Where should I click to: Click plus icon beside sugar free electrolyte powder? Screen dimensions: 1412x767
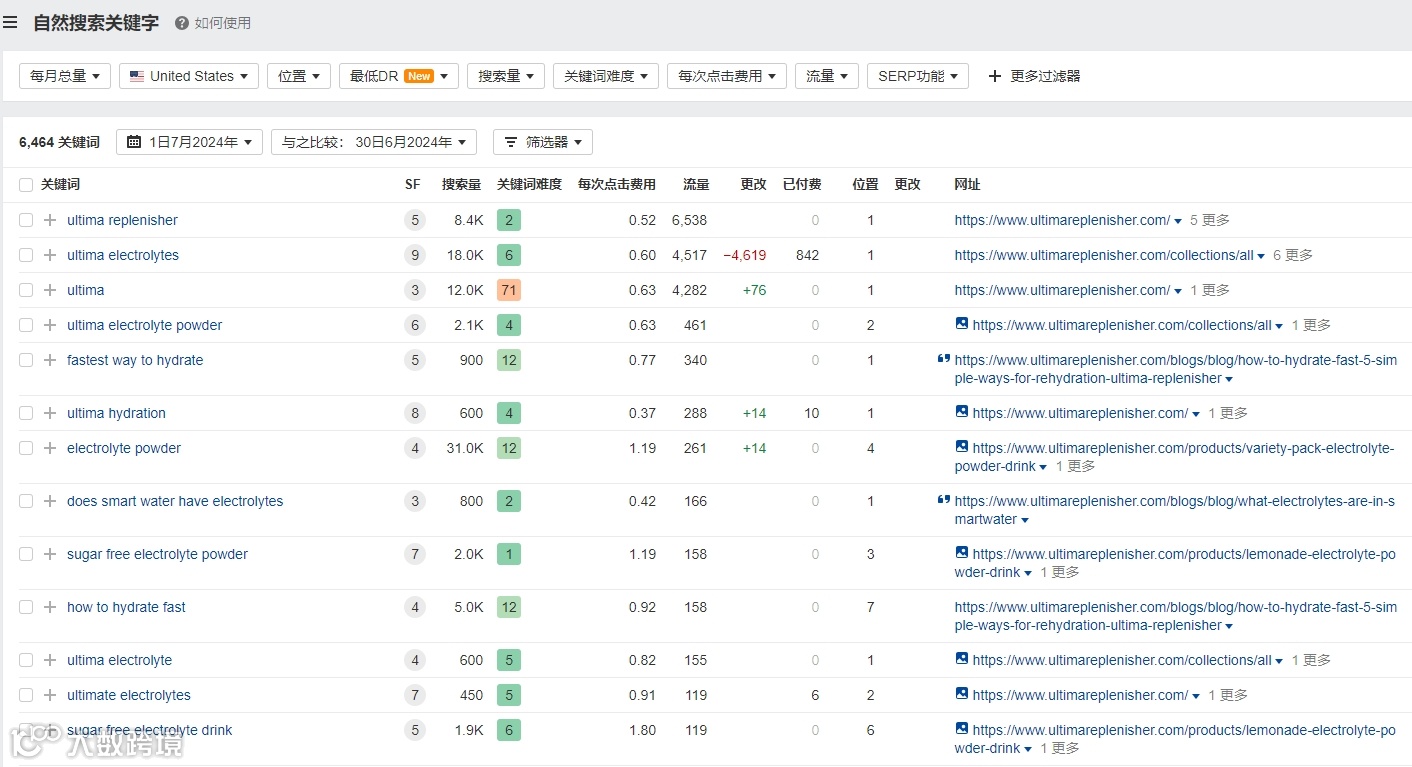50,554
